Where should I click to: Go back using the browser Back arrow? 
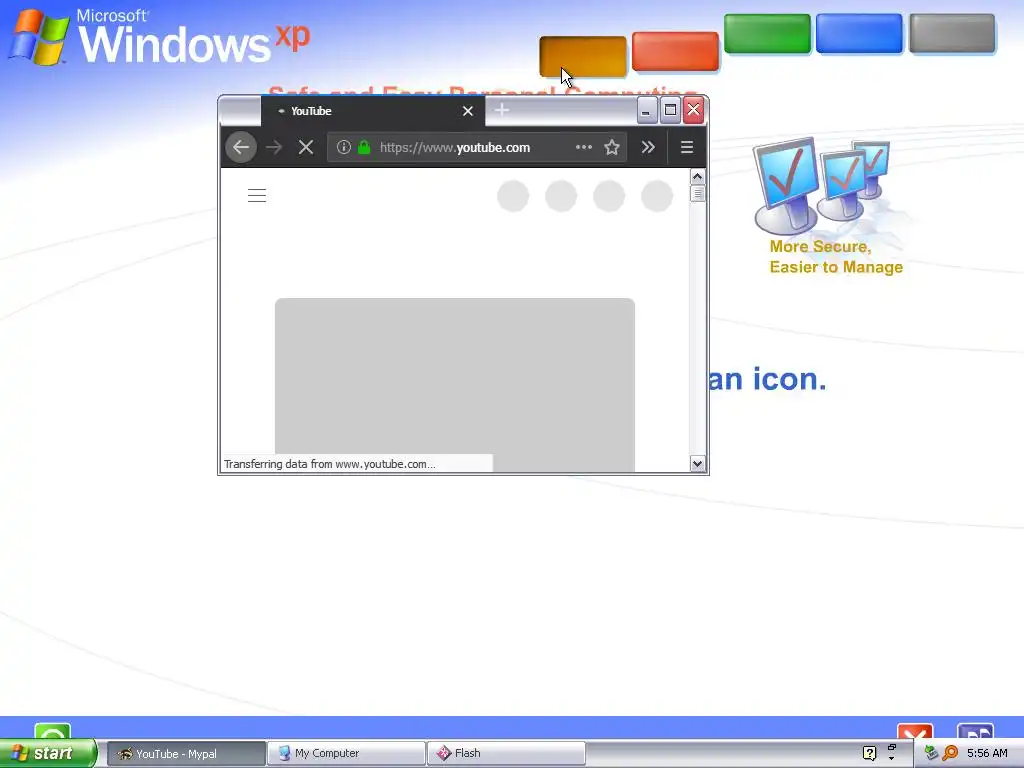click(x=241, y=147)
